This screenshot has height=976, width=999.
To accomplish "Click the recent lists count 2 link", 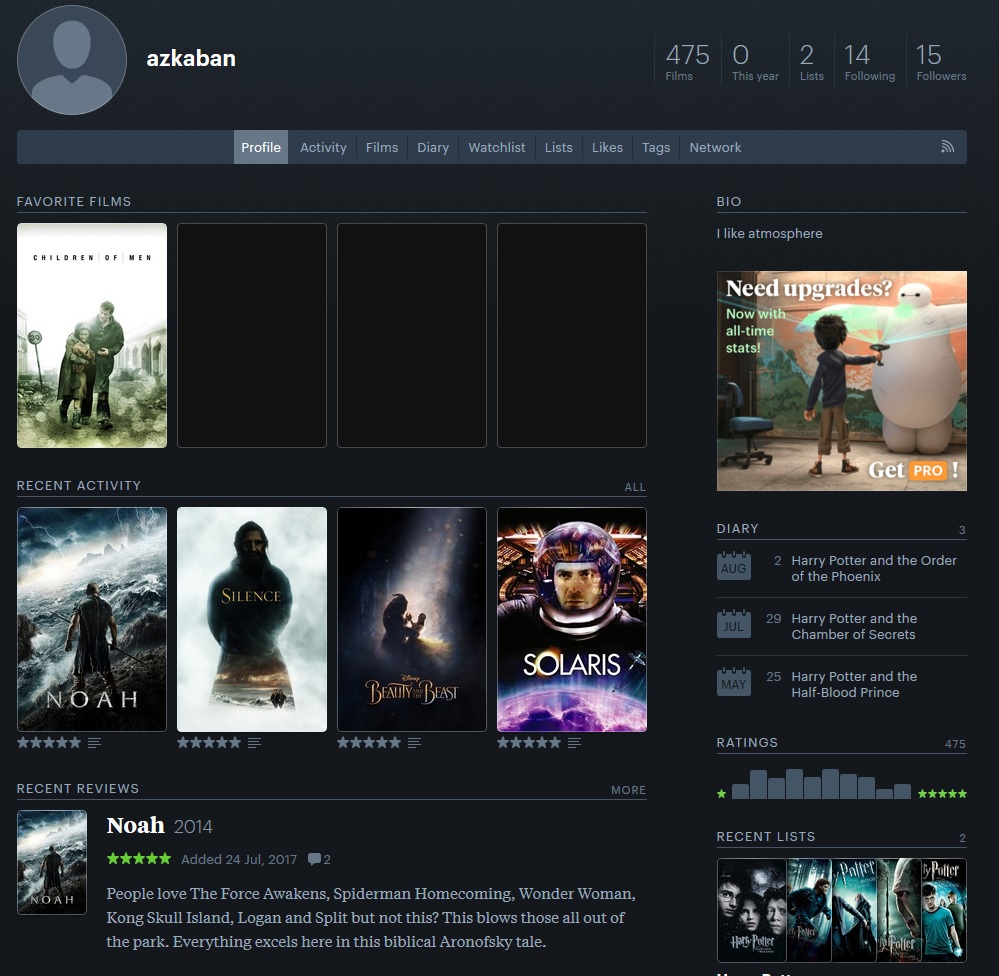I will pyautogui.click(x=962, y=838).
